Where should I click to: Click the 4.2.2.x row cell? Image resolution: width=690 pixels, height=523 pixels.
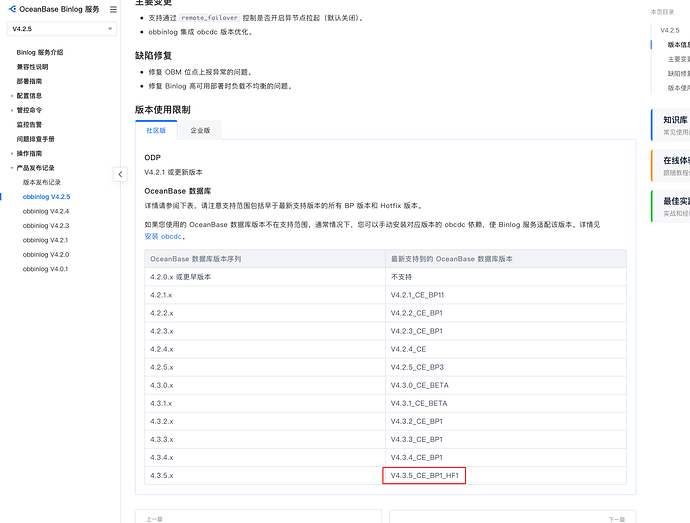click(265, 313)
